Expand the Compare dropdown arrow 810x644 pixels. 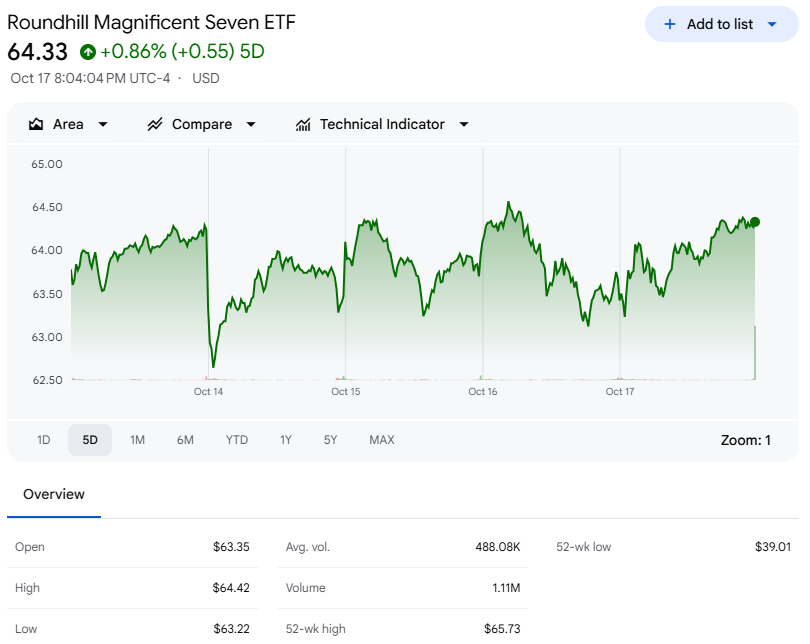[251, 124]
